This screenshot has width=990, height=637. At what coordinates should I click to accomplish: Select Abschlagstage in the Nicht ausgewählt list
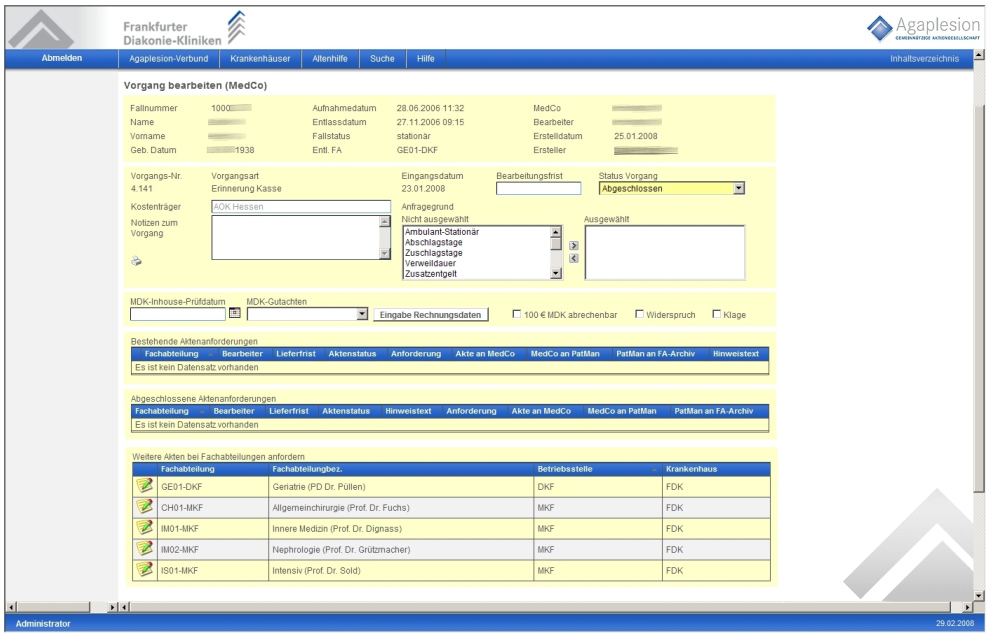tap(477, 242)
